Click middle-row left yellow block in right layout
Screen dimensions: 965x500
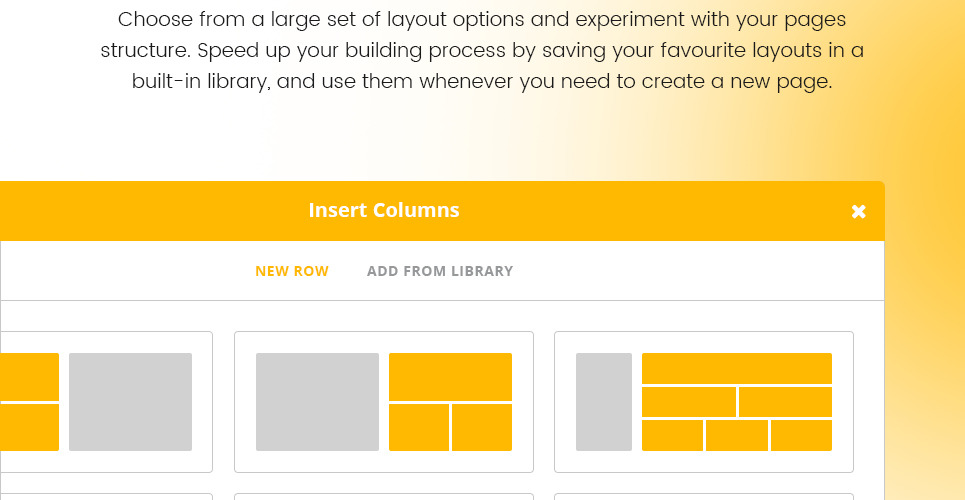pyautogui.click(x=689, y=402)
